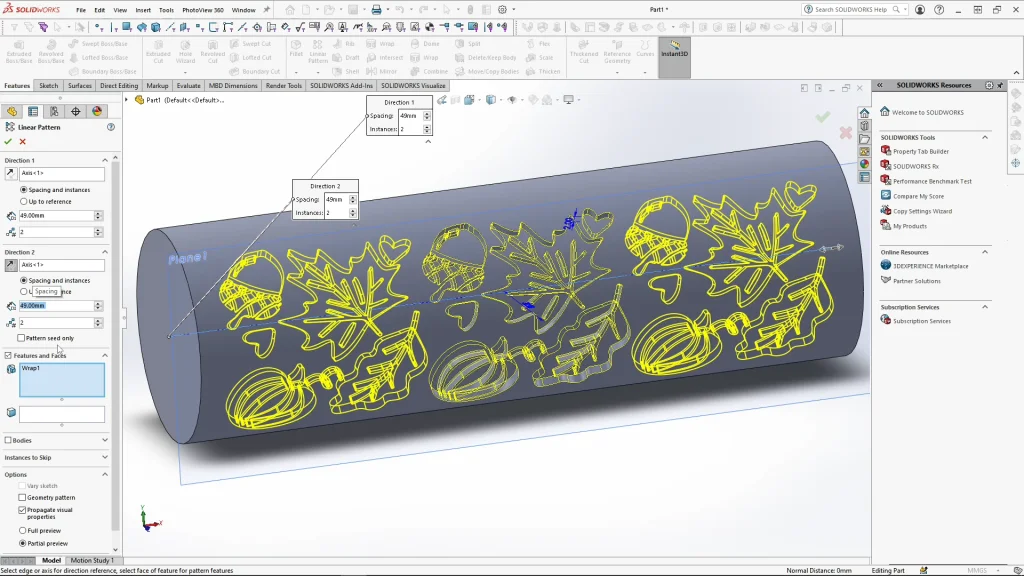The width and height of the screenshot is (1024, 576).
Task: Tick the Geometry pattern checkbox
Action: [22, 497]
